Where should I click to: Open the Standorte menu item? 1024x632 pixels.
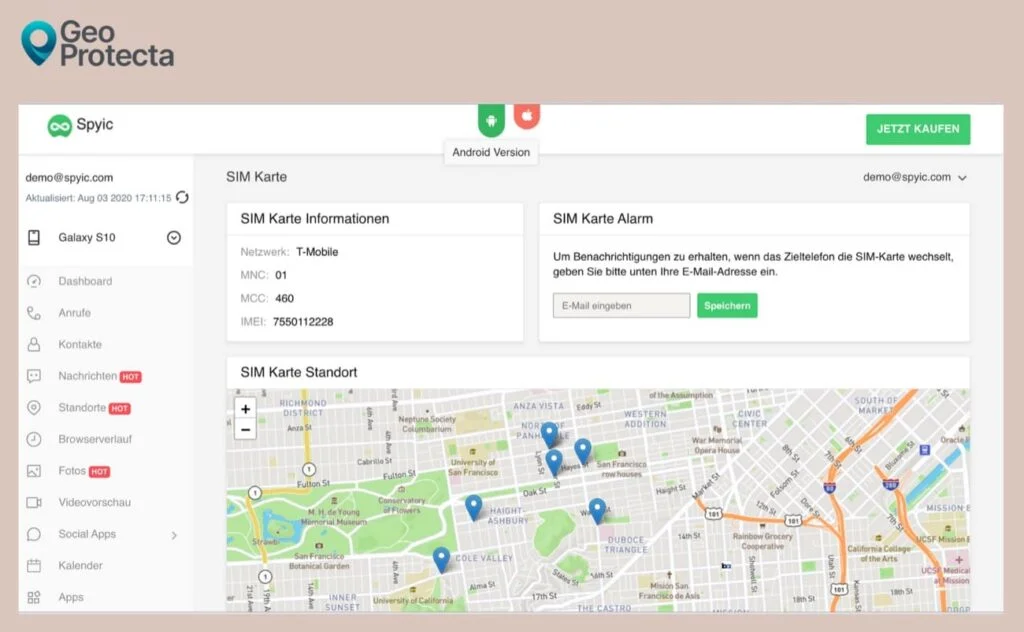pyautogui.click(x=82, y=407)
